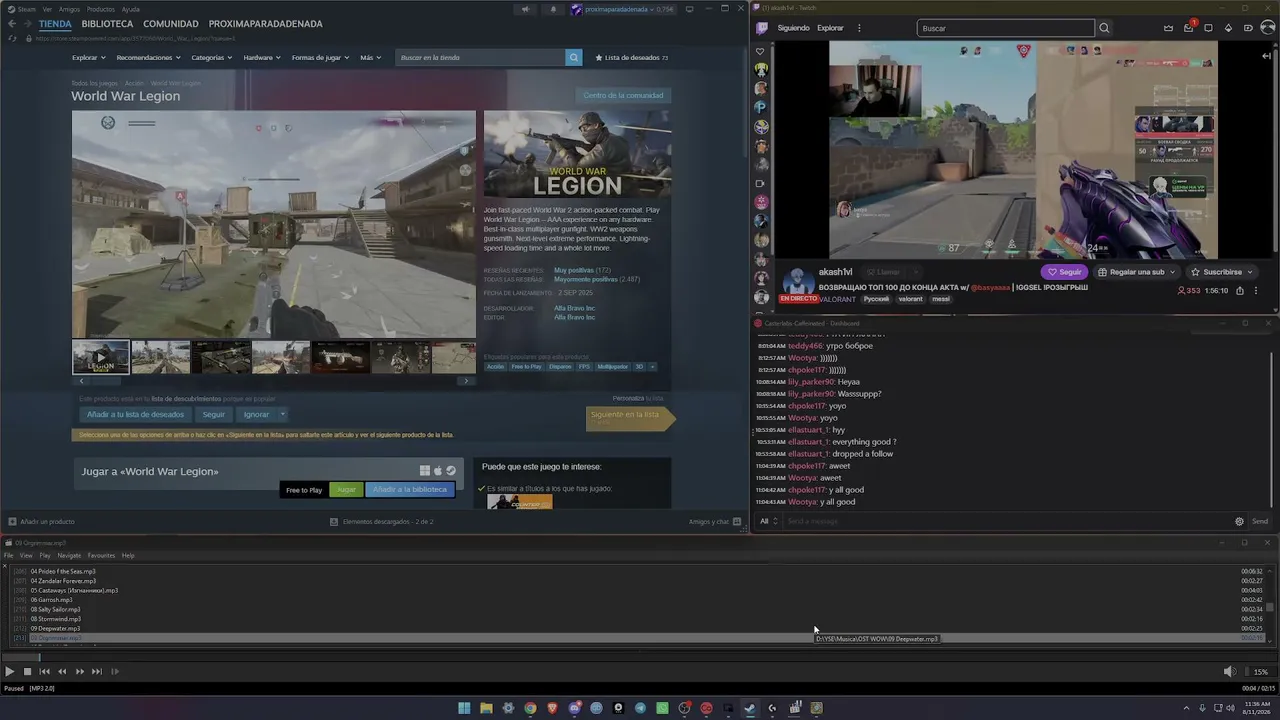Click Añadir a tu lista de deseados
The image size is (1280, 720).
[x=135, y=414]
